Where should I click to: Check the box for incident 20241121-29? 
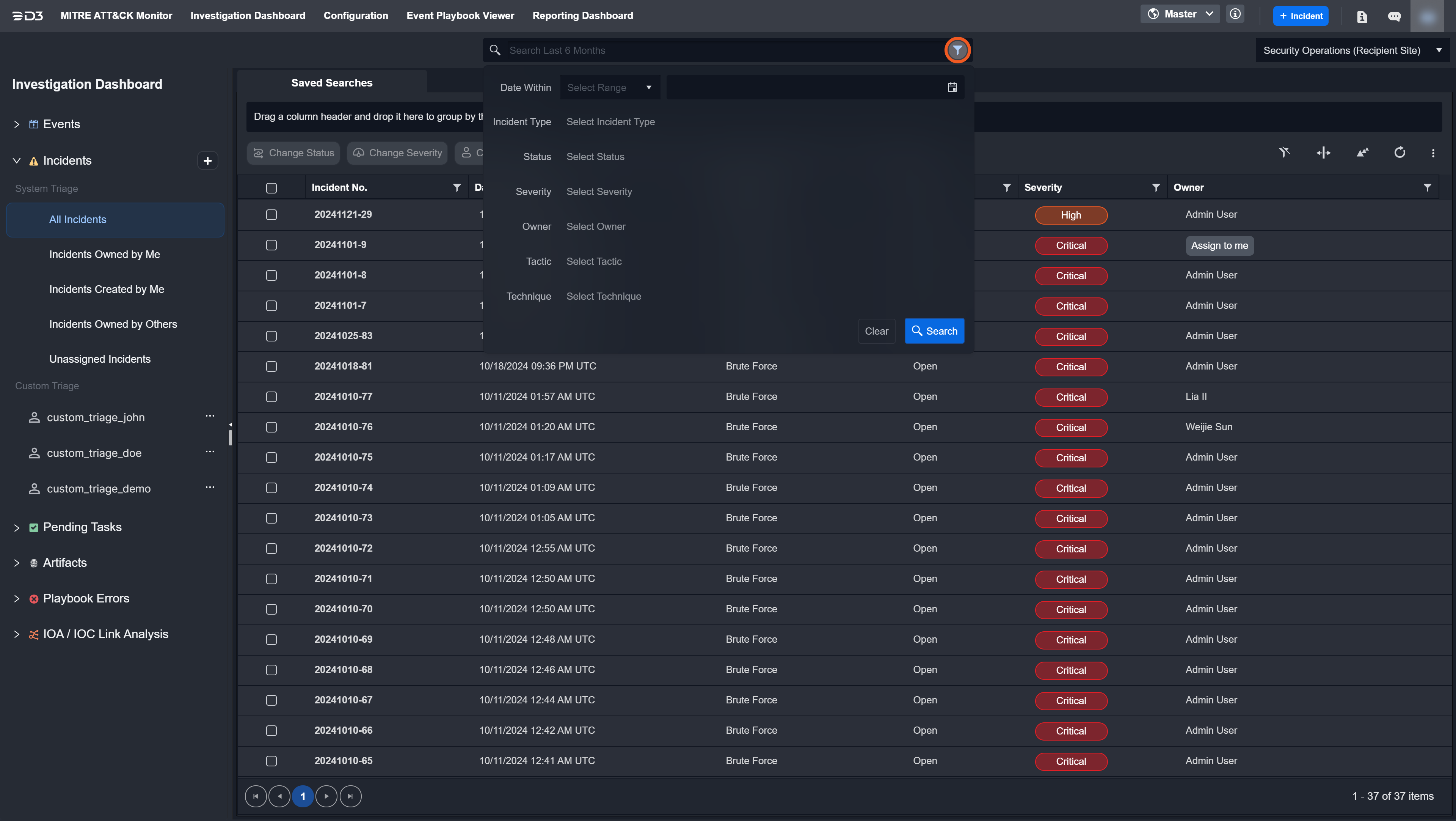pyautogui.click(x=271, y=215)
